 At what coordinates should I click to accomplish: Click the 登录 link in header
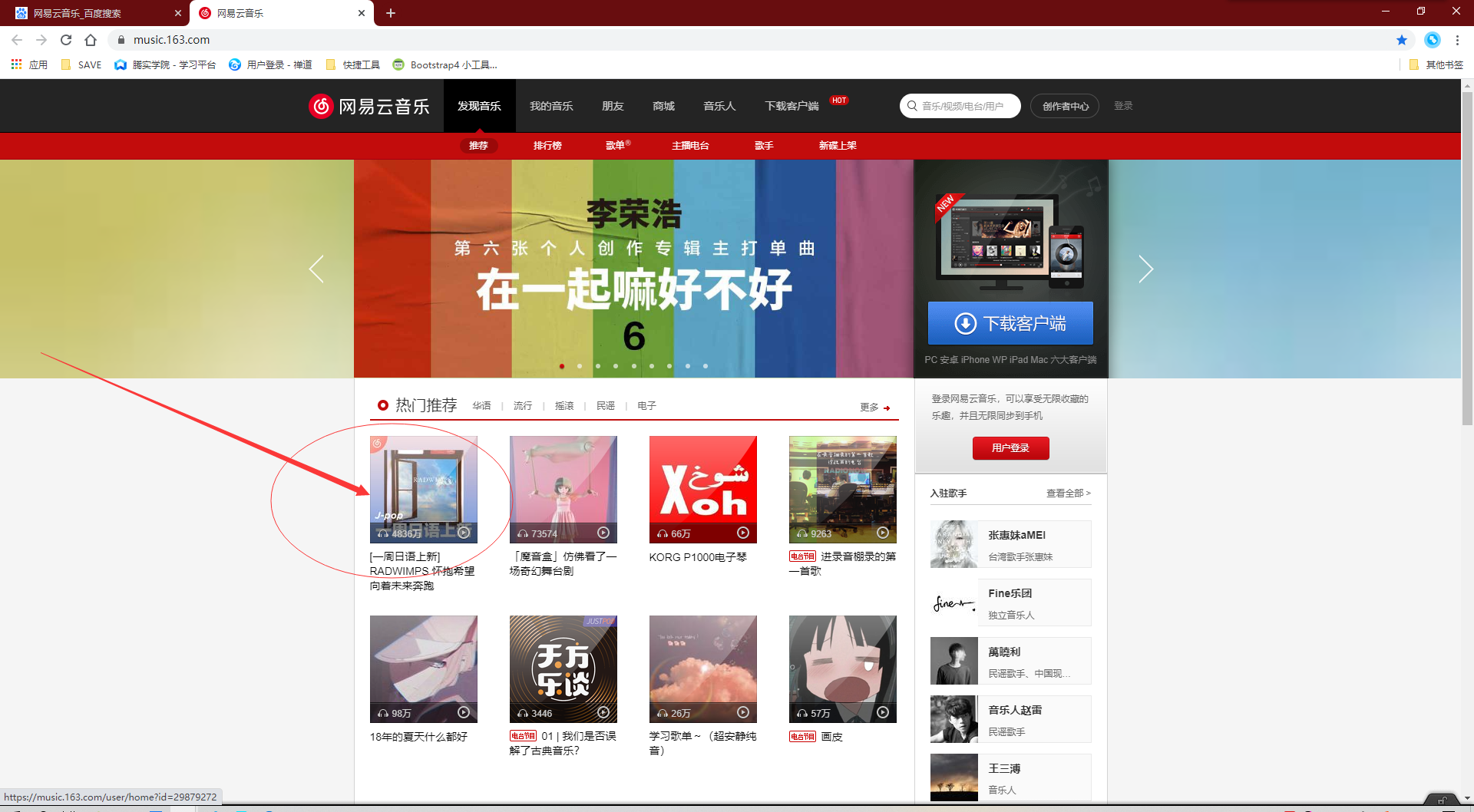1123,106
